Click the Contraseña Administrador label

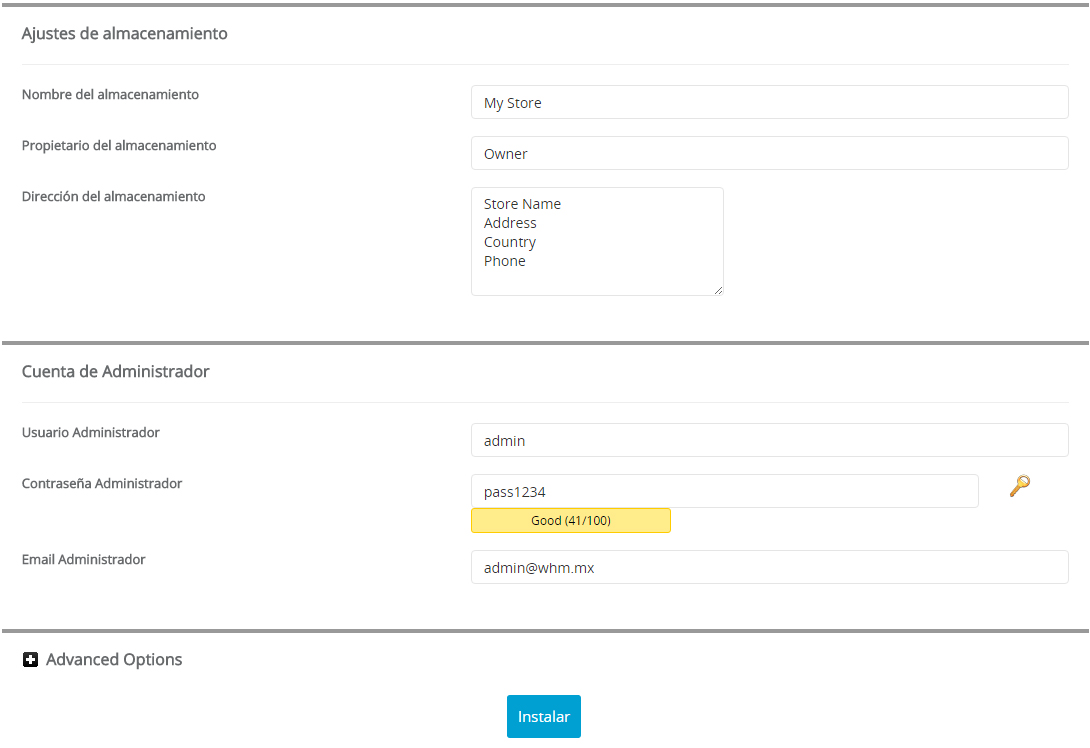click(x=102, y=484)
